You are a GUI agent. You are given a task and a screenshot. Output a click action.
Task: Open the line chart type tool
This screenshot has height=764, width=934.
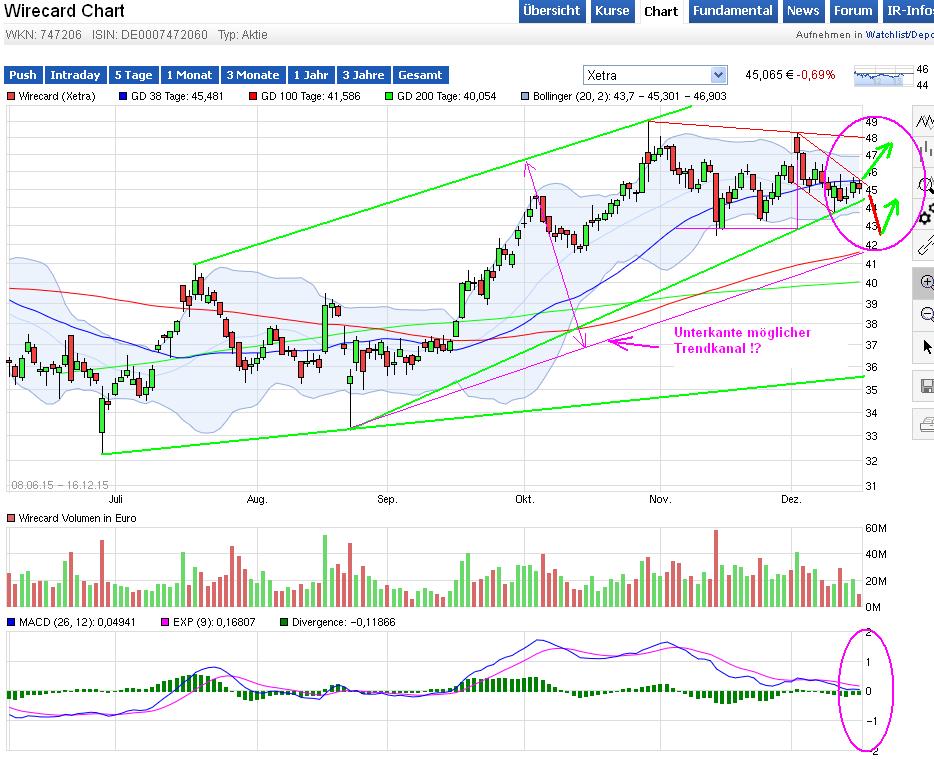coord(924,121)
